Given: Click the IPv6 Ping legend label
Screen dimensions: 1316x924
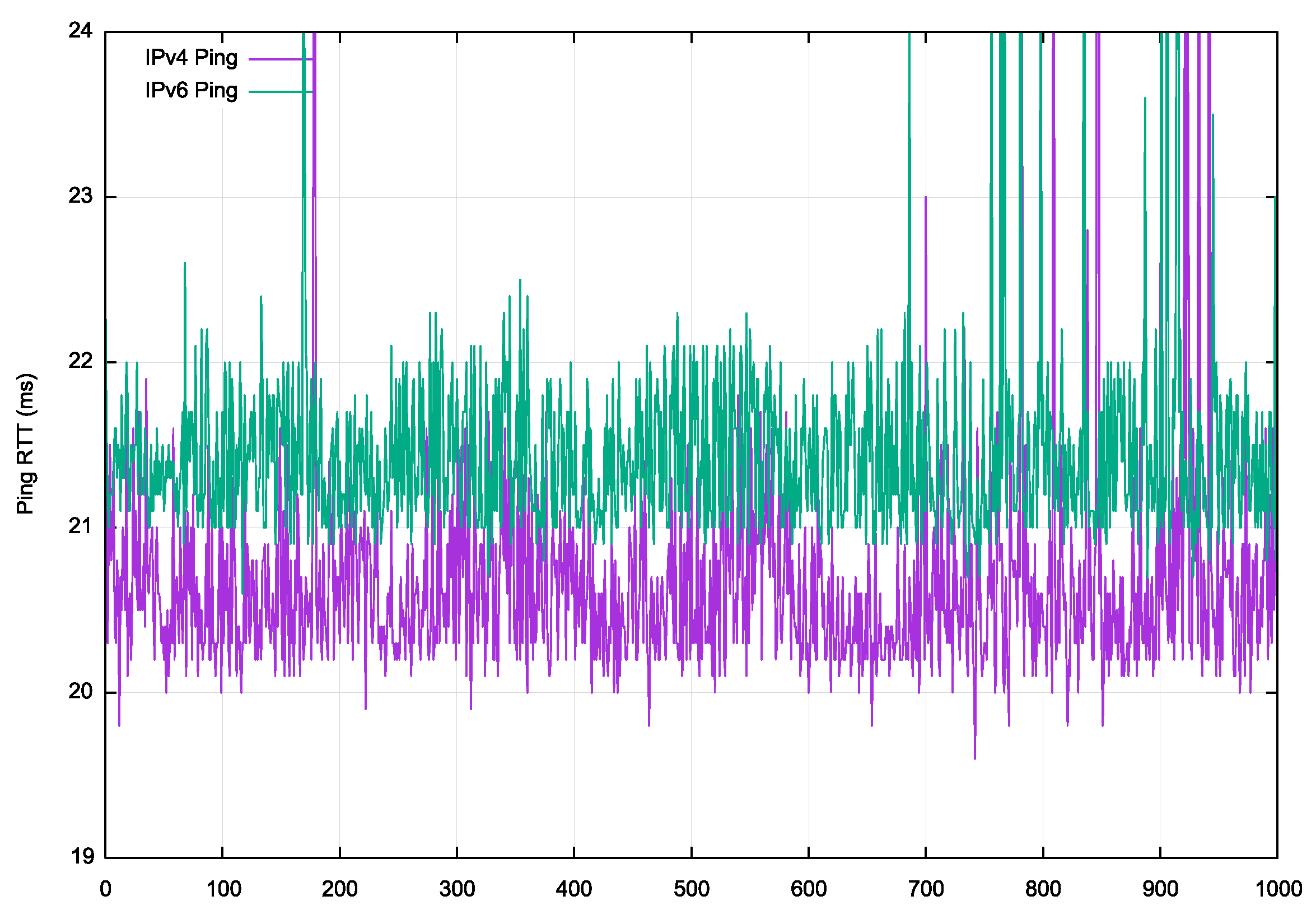Looking at the screenshot, I should coord(191,91).
